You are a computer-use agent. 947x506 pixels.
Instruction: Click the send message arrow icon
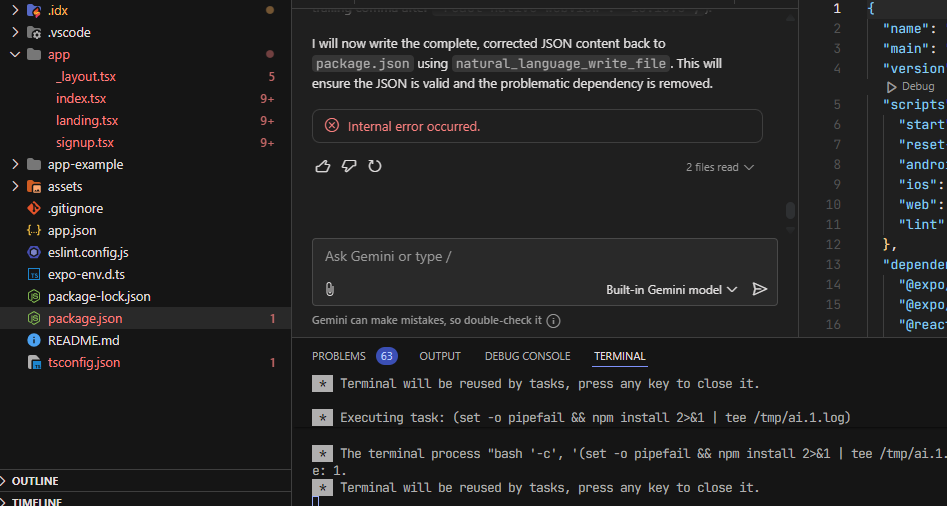pyautogui.click(x=760, y=289)
